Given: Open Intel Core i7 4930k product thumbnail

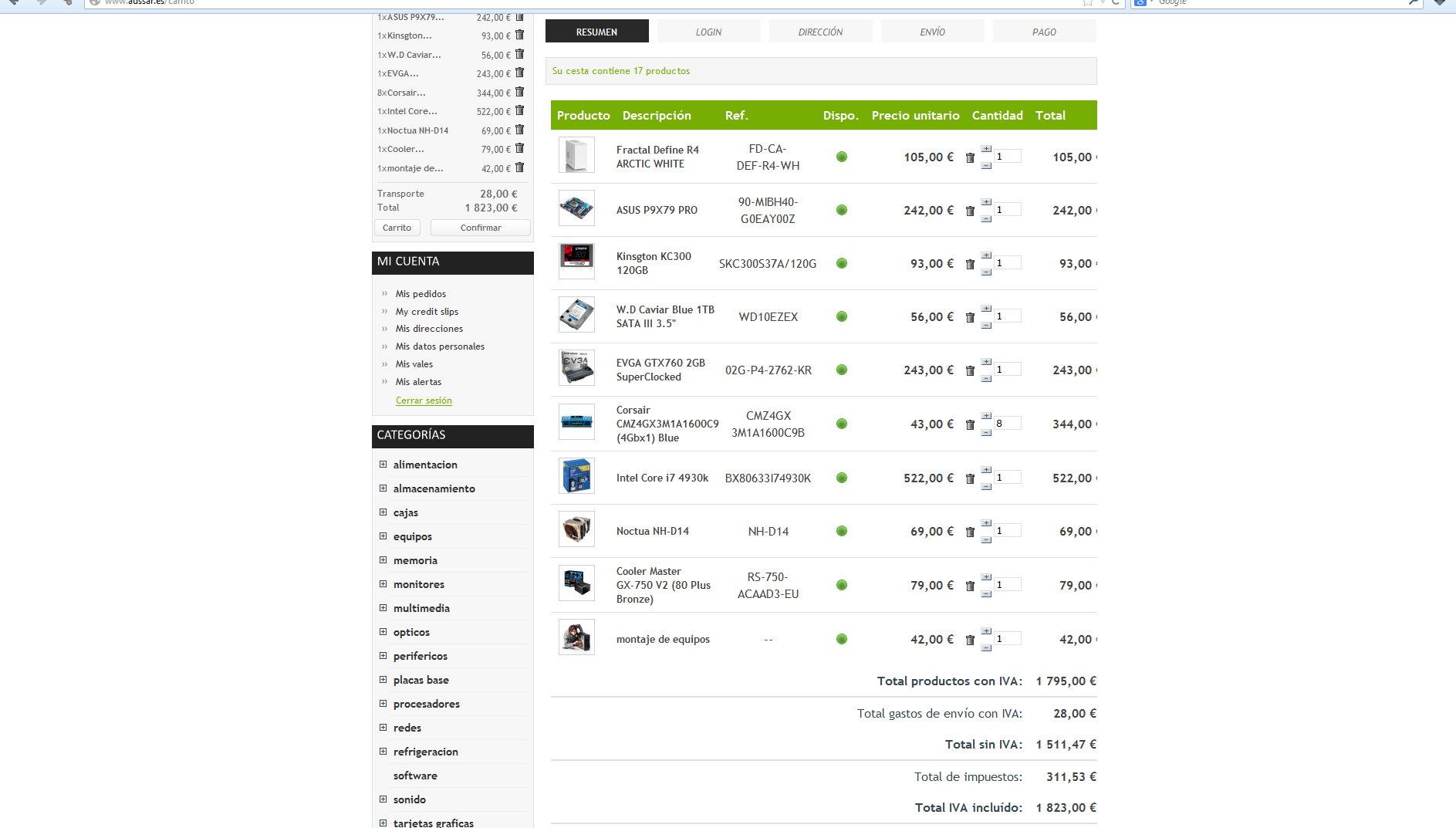Looking at the screenshot, I should [576, 476].
